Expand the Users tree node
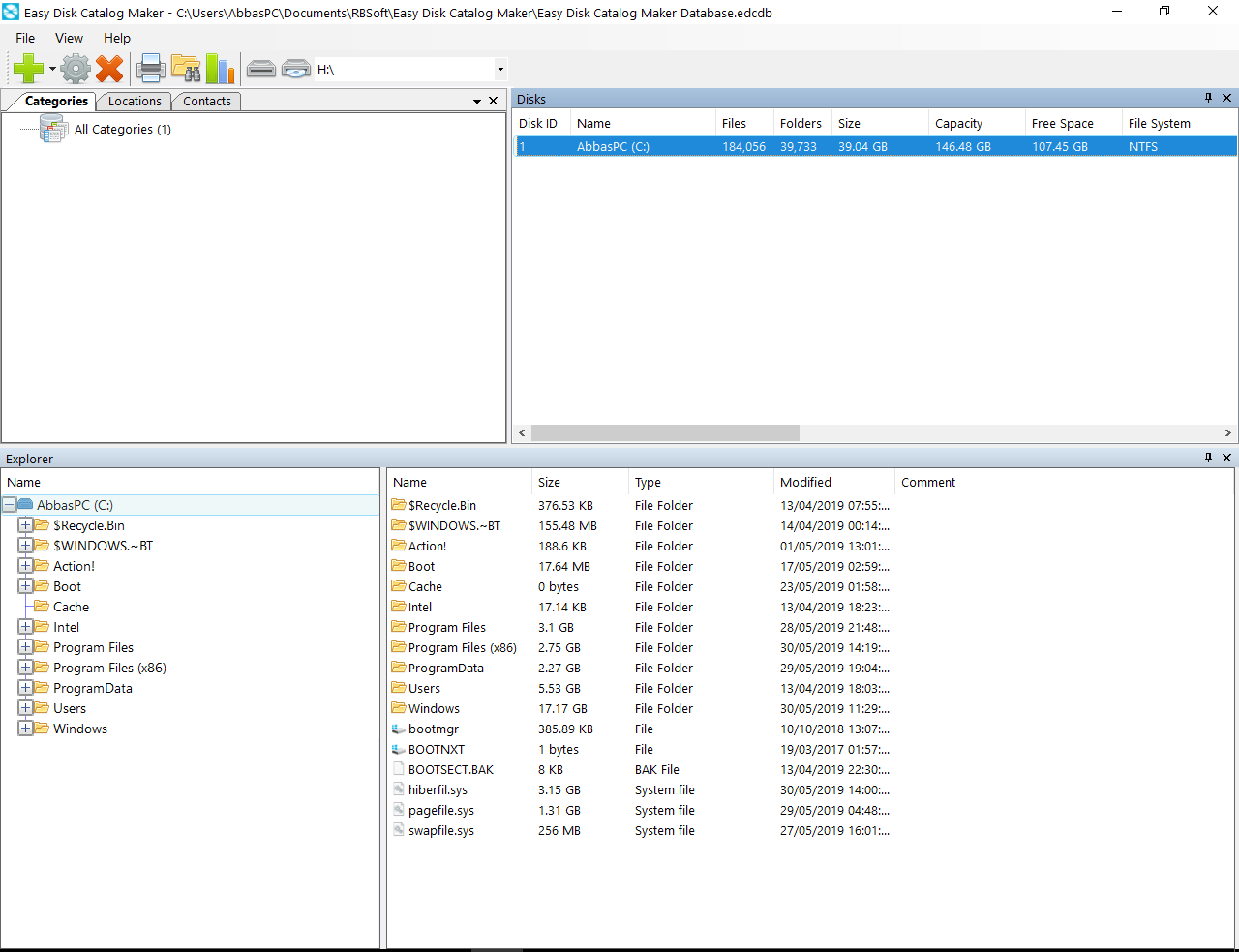1239x952 pixels. tap(25, 708)
